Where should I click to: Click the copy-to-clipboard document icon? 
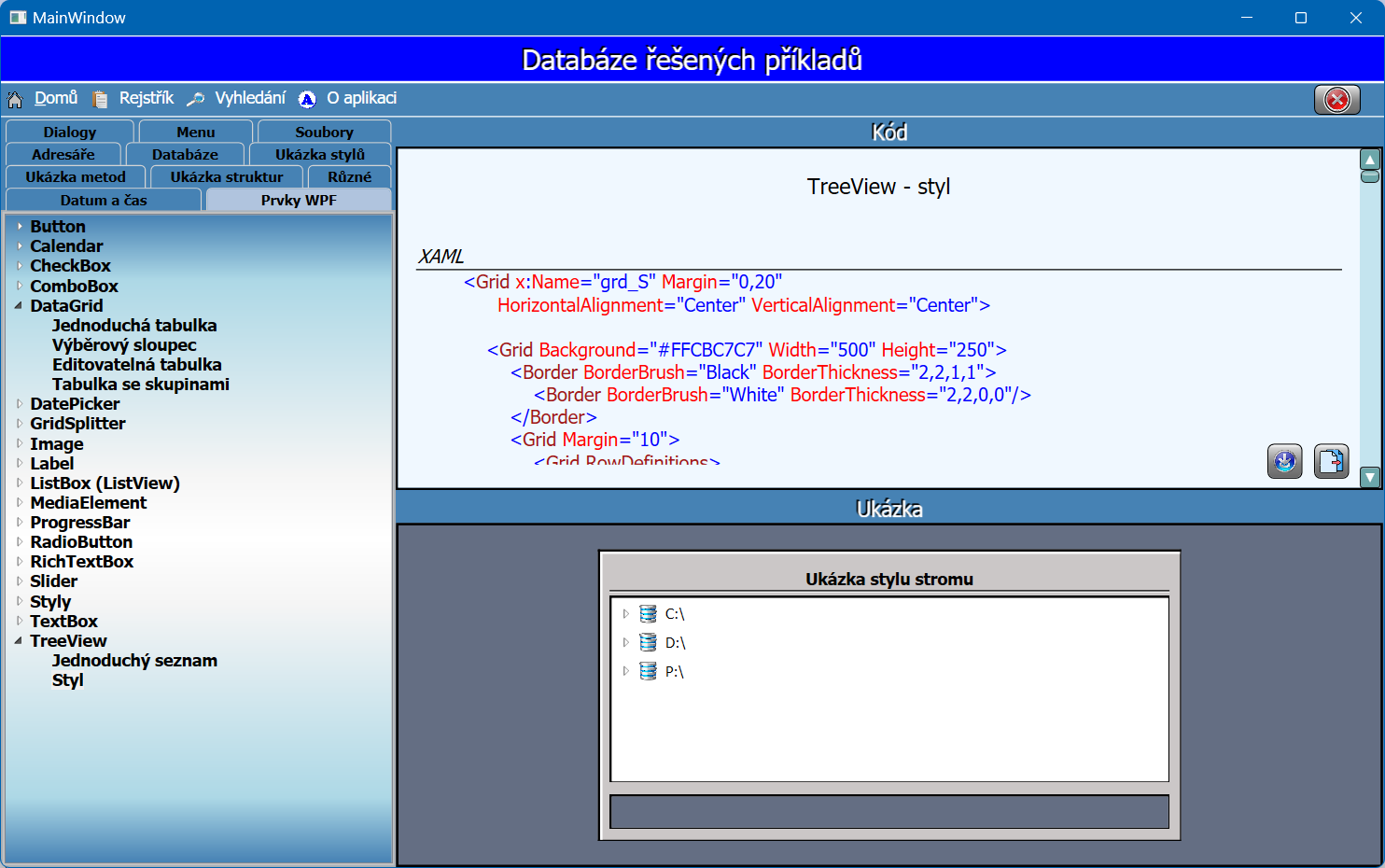click(1332, 461)
